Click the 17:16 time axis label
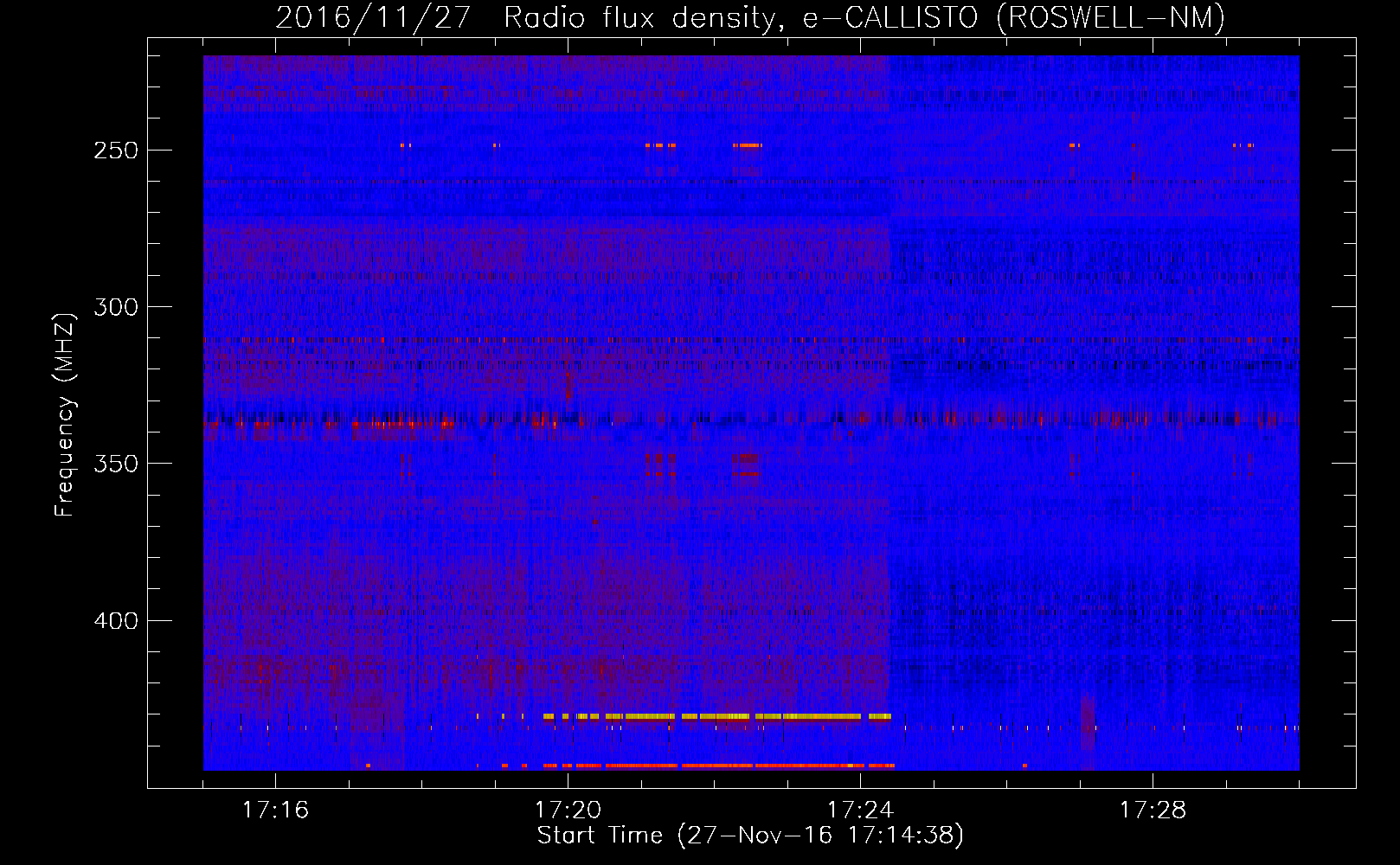 275,811
